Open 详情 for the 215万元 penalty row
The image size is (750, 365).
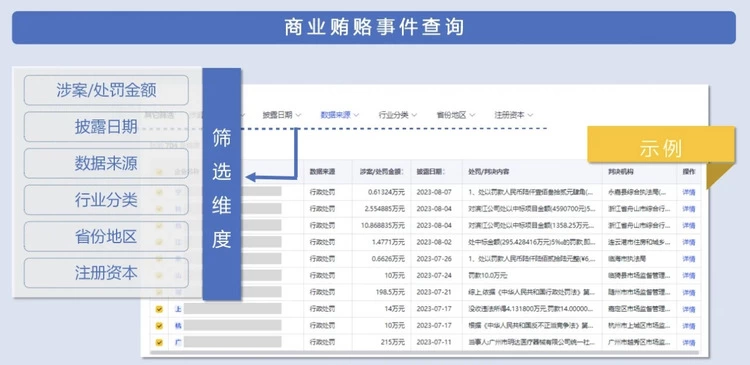688,343
